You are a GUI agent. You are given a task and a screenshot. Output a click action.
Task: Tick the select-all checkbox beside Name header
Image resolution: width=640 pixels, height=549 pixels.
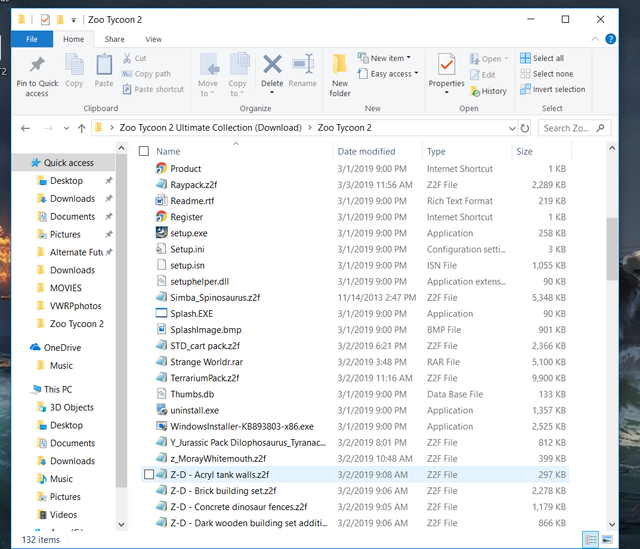[x=144, y=151]
